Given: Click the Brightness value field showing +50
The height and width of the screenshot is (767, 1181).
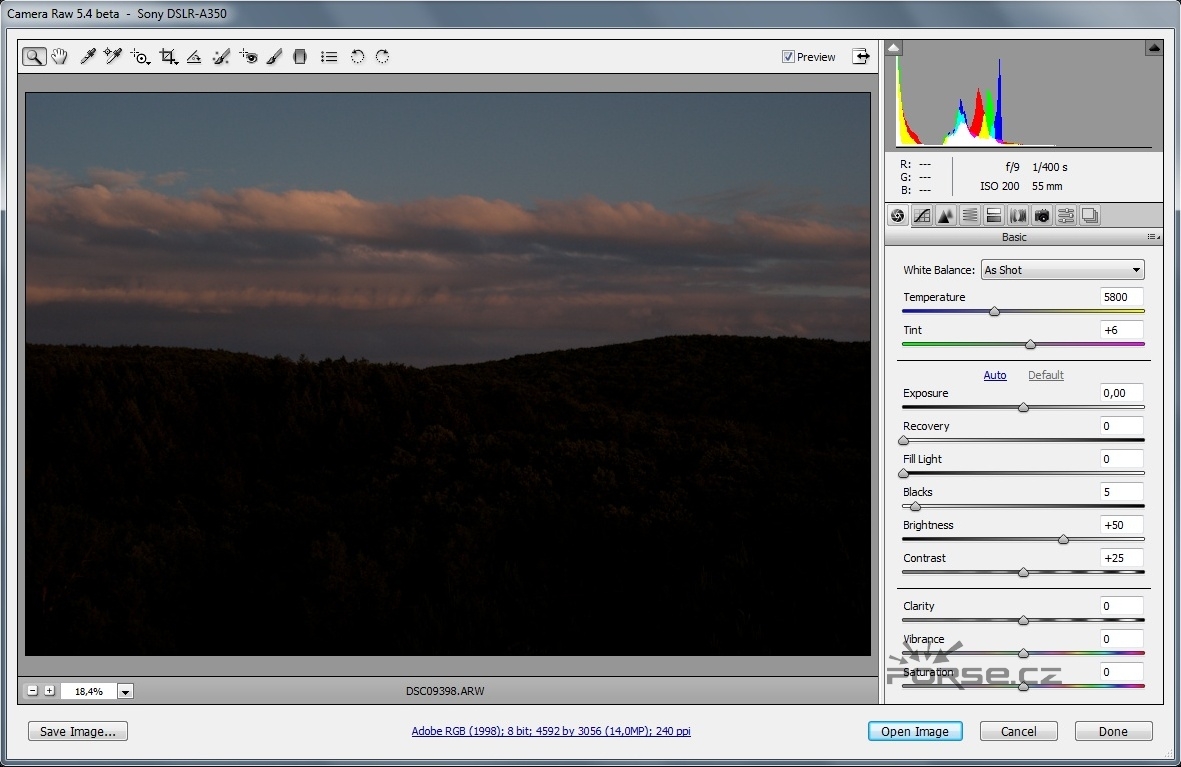Looking at the screenshot, I should click(1121, 525).
